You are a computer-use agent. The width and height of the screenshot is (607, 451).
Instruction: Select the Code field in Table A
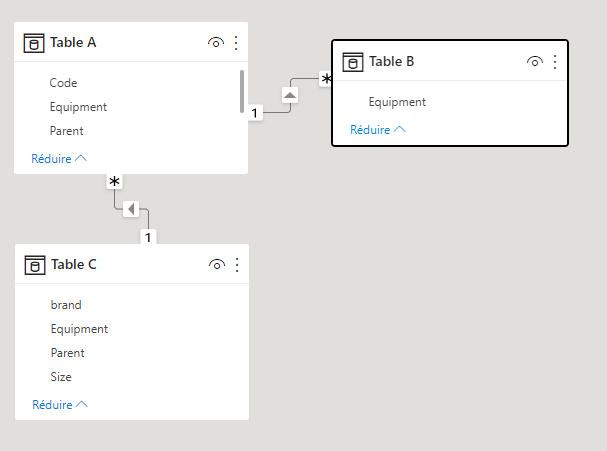63,83
